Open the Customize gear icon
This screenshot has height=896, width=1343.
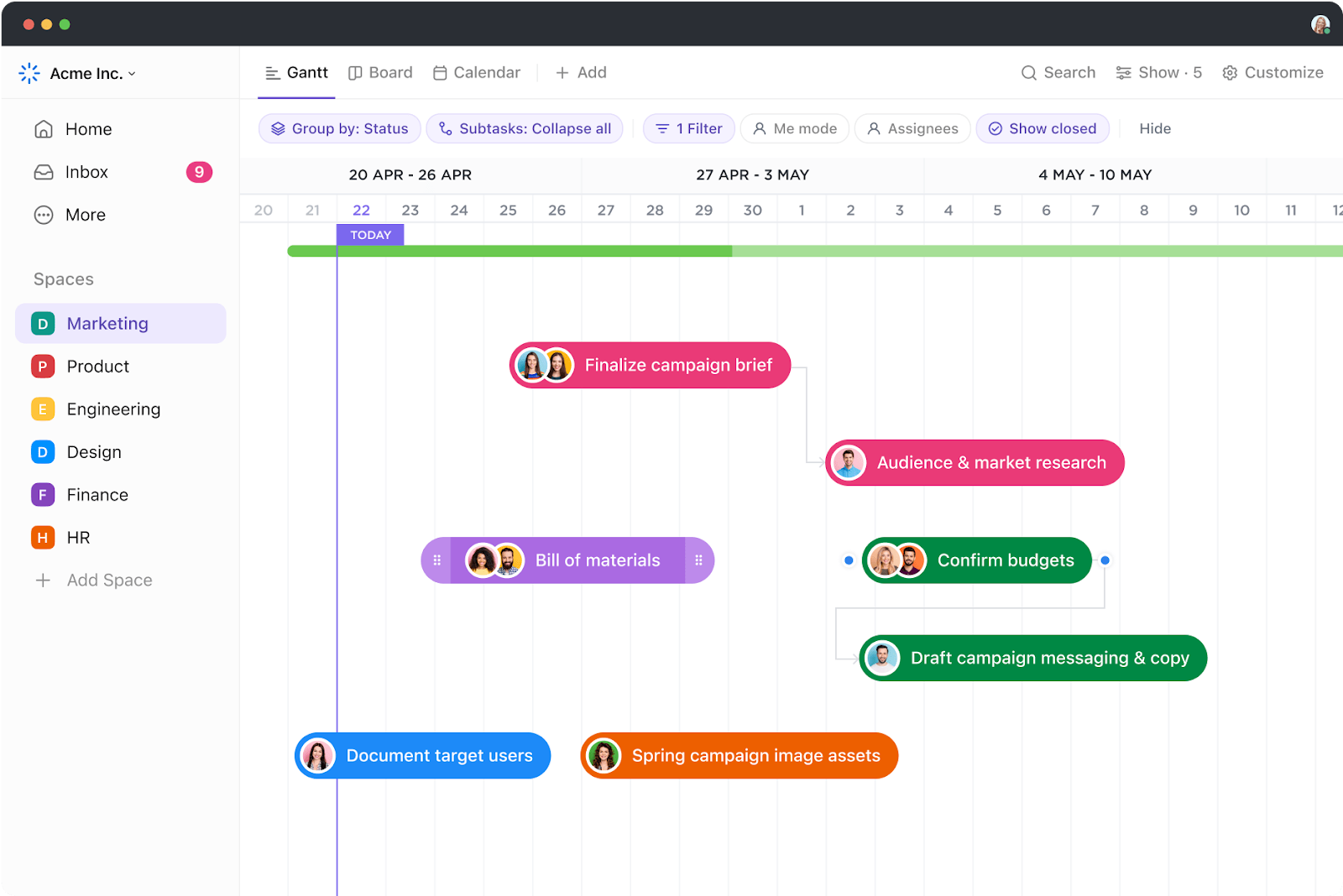click(1229, 73)
